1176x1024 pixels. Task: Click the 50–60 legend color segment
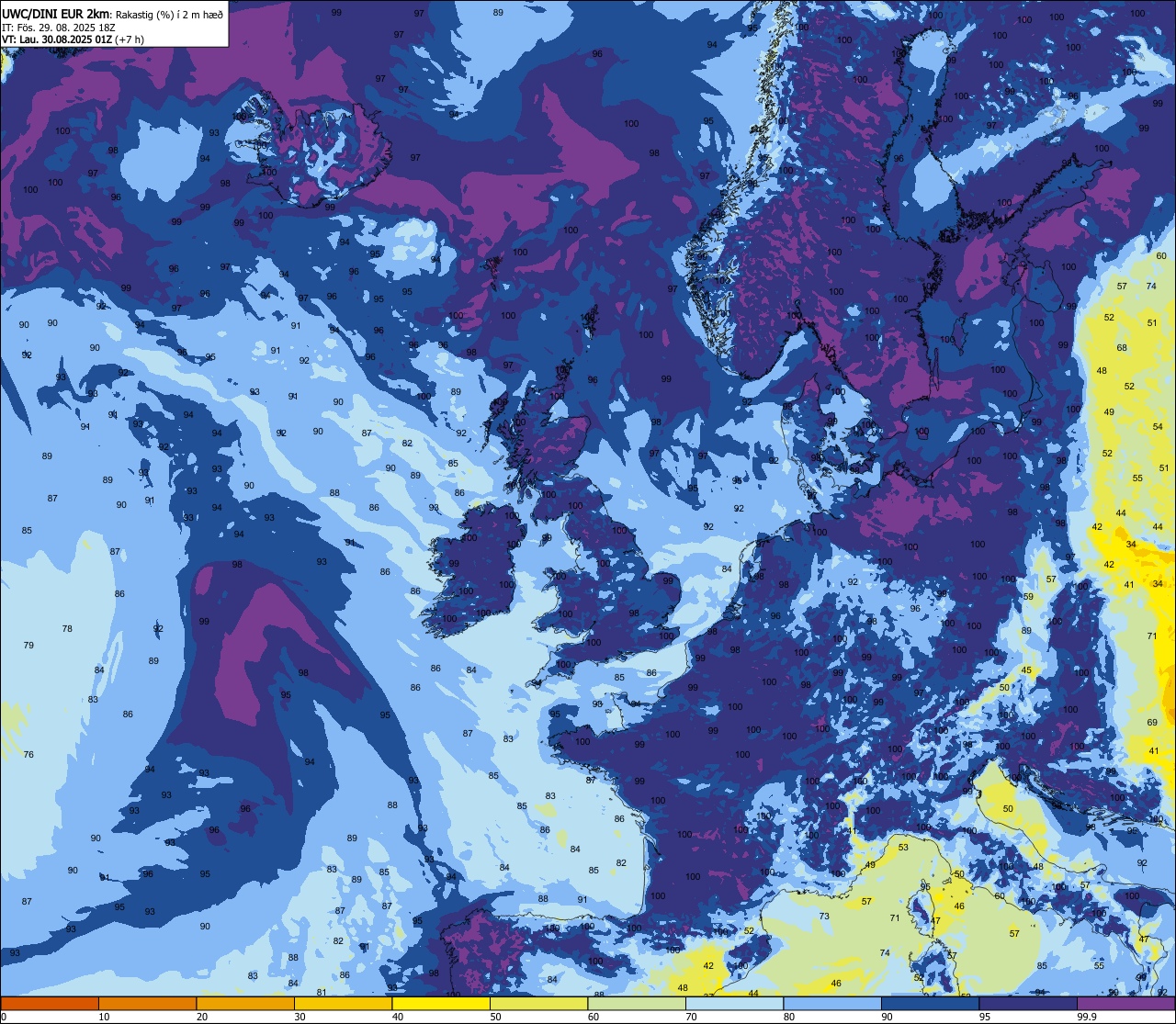tap(538, 1003)
